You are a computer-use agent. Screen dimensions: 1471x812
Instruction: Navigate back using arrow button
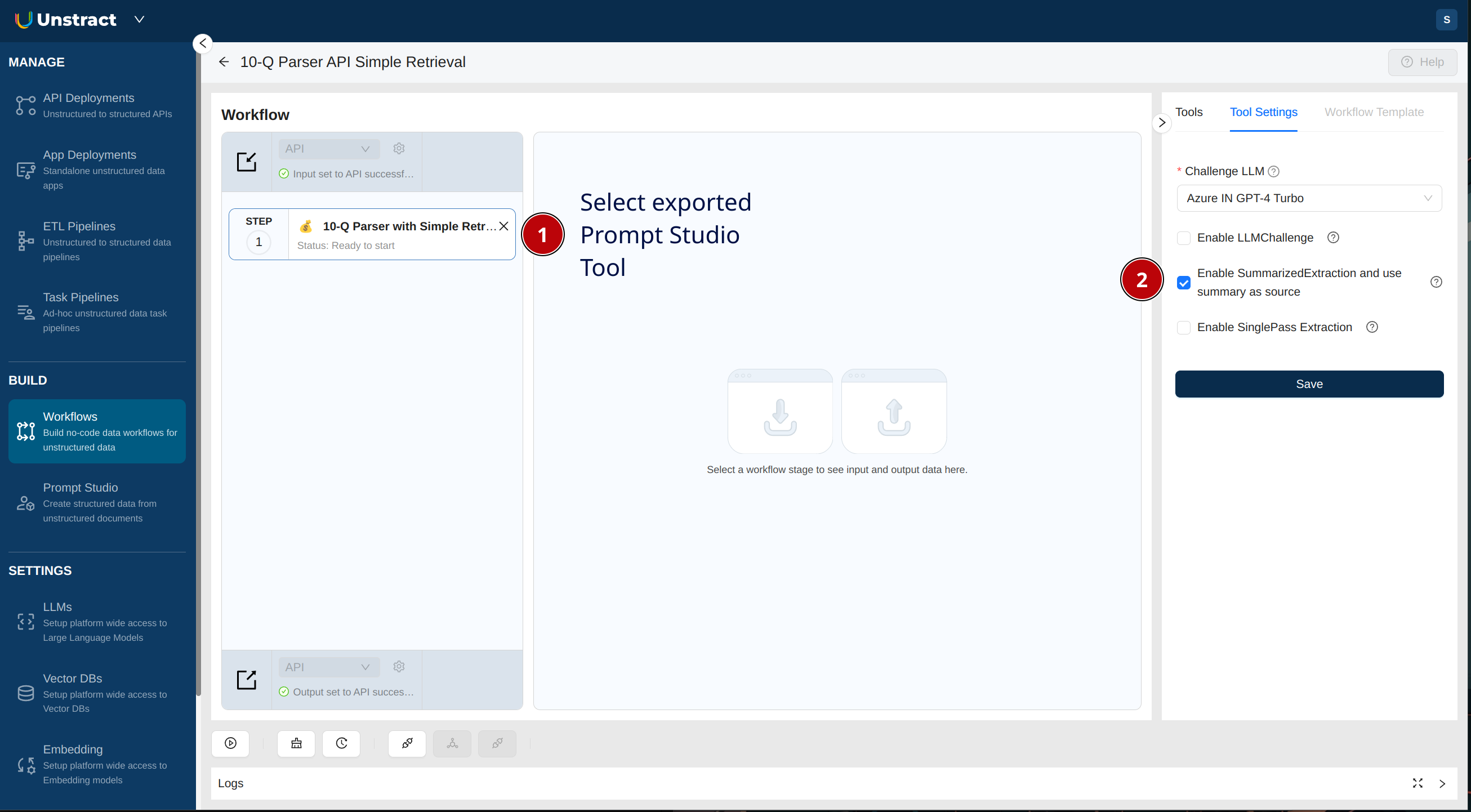point(223,62)
